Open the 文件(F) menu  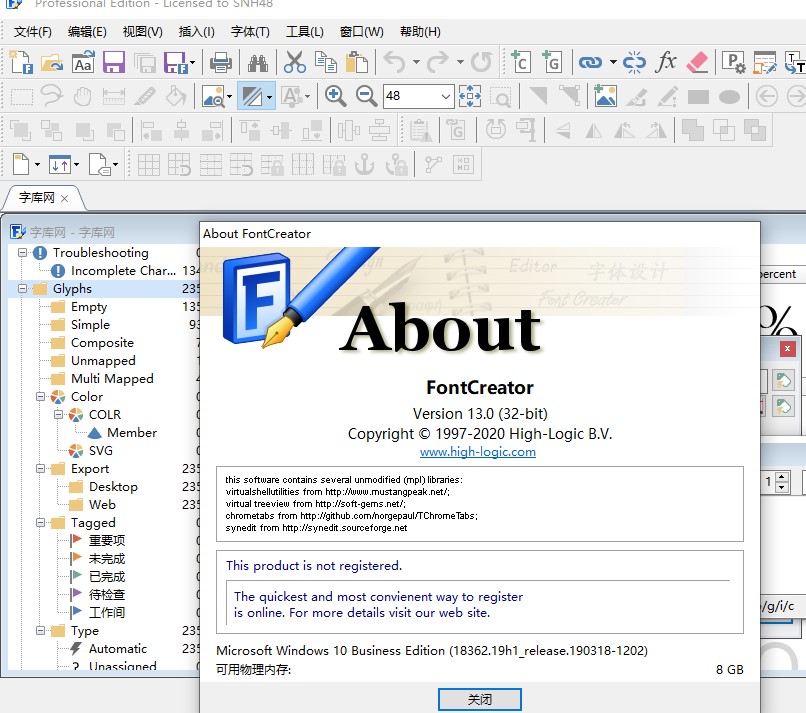click(x=32, y=32)
